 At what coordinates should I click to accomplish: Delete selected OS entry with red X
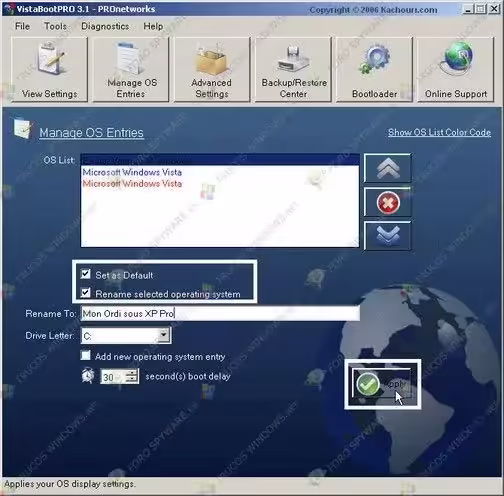click(388, 202)
